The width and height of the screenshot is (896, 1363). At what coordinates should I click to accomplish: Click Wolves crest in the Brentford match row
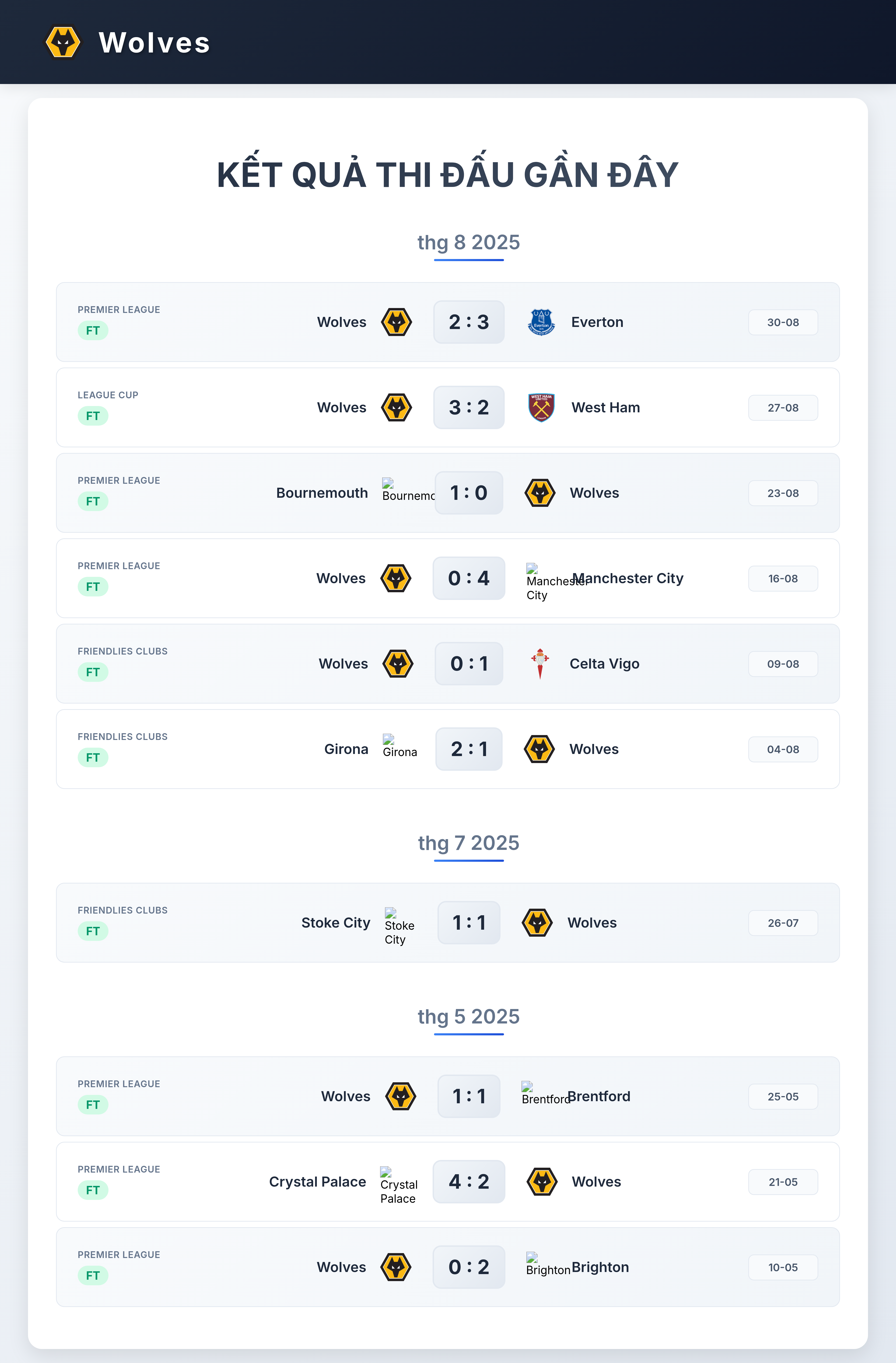tap(401, 1096)
